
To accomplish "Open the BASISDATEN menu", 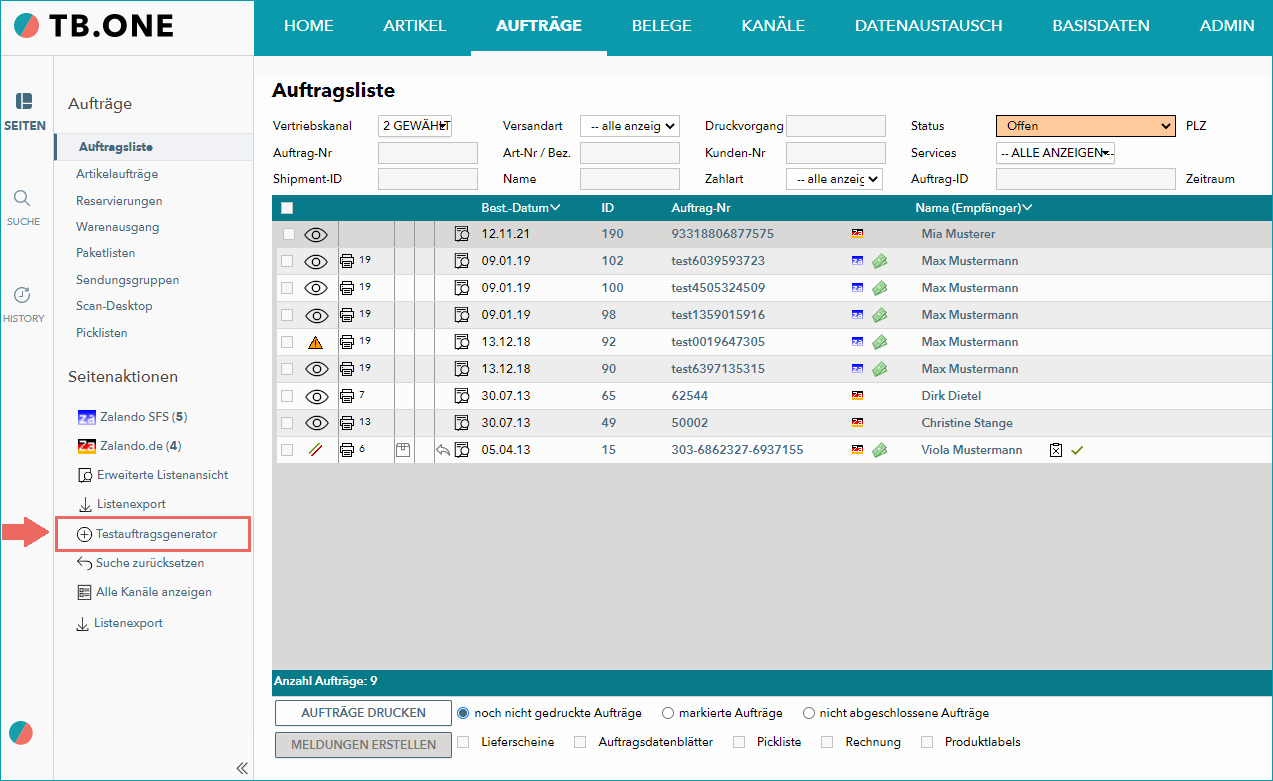I will click(1101, 26).
